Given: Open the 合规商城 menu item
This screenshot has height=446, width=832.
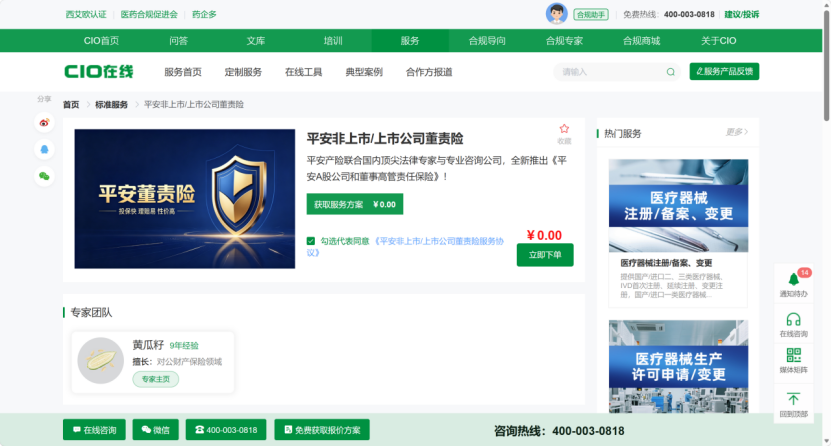Looking at the screenshot, I should coord(642,41).
